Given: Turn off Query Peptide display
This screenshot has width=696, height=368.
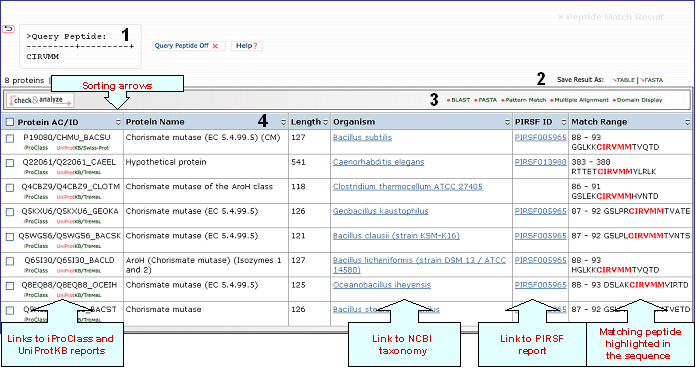Looking at the screenshot, I should click(x=189, y=46).
